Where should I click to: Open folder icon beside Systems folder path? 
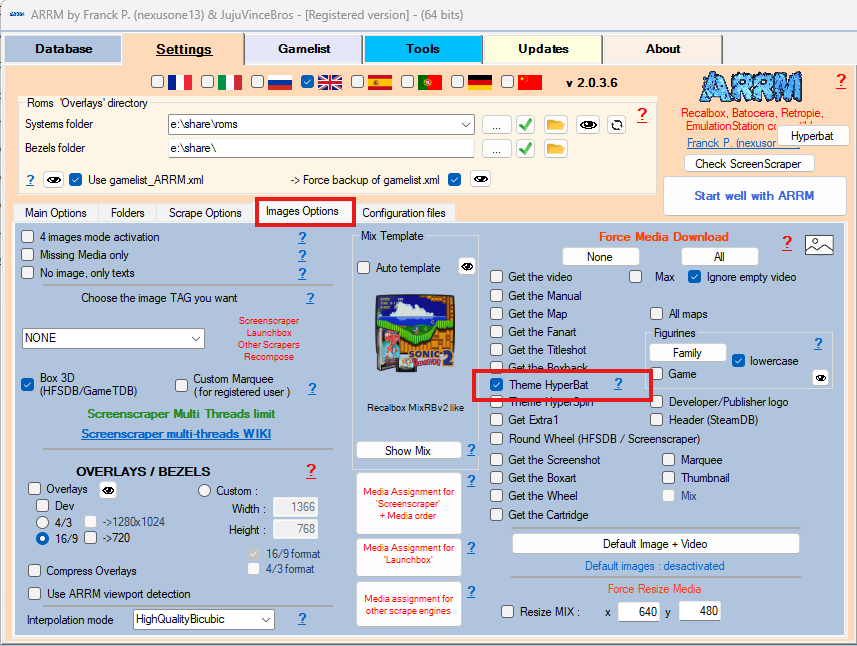pyautogui.click(x=555, y=124)
